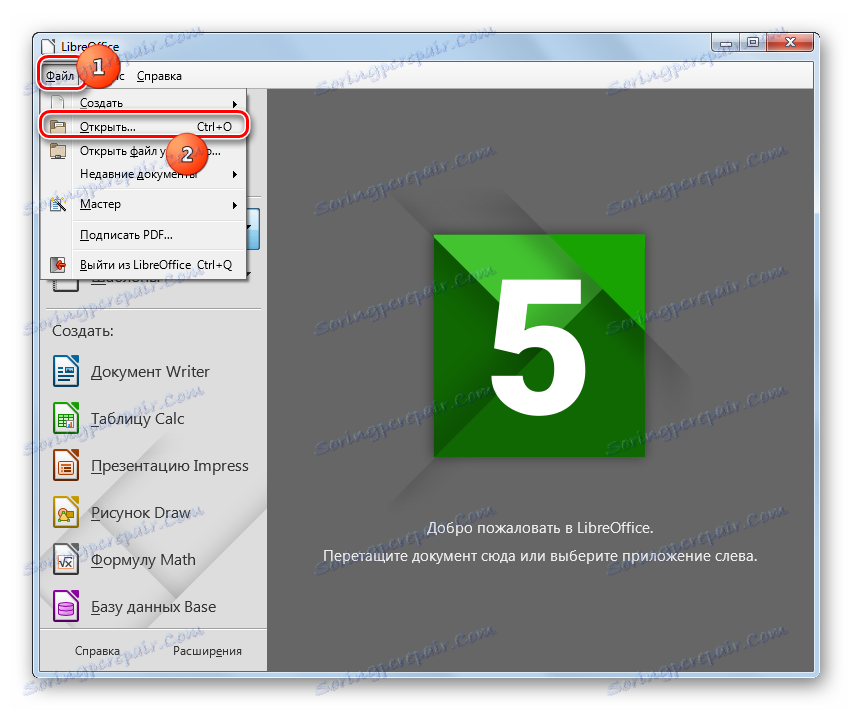Create a Формулу Math
Viewport: 853px width, 711px height.
143,560
